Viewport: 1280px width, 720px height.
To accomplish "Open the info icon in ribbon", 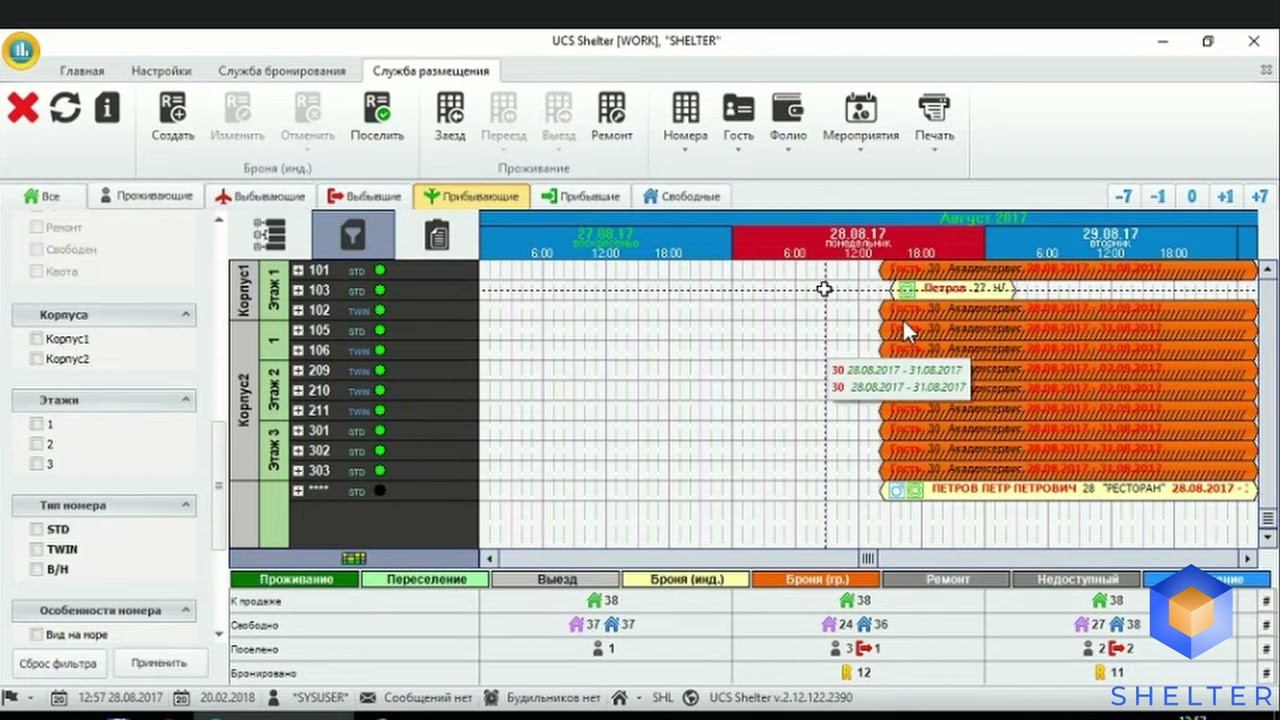I will tap(107, 107).
